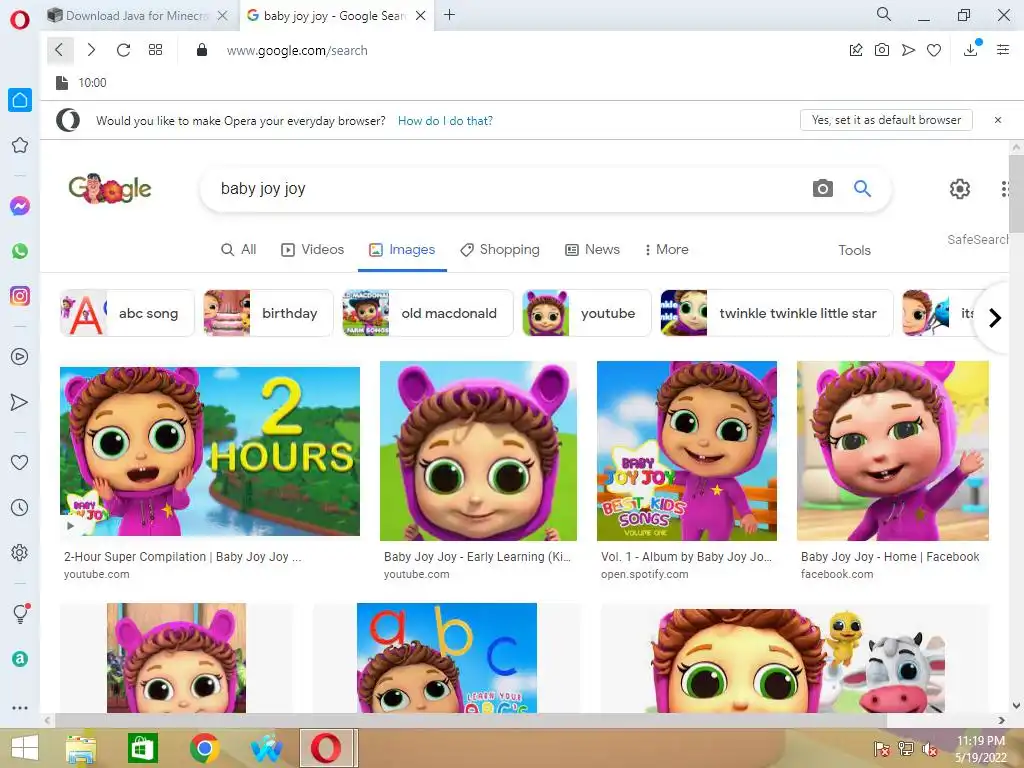The width and height of the screenshot is (1024, 768).
Task: Open Baby Joy Joy Early Learning image
Action: [478, 451]
